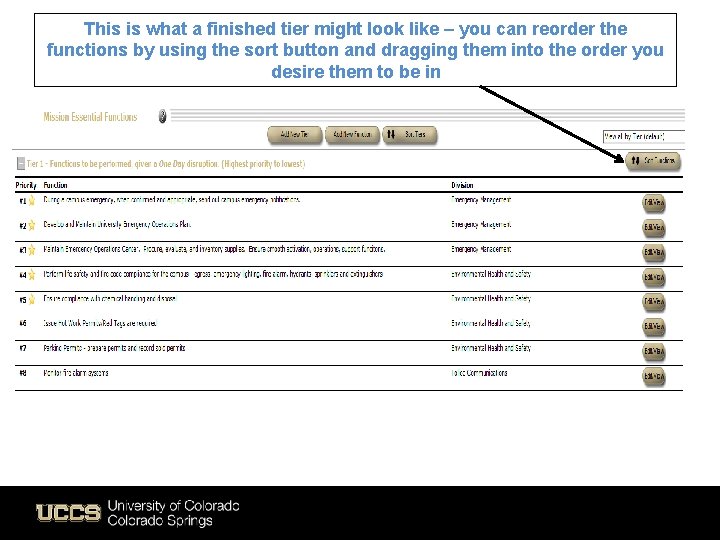Click the star icon for priority #2
720x540 pixels.
click(32, 225)
